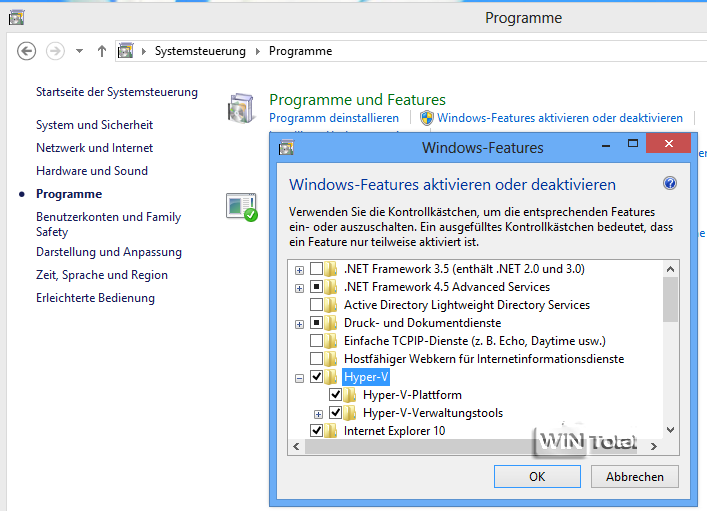Uncheck Hyper-V-Plattform checkbox
Image resolution: width=707 pixels, height=511 pixels.
(335, 395)
